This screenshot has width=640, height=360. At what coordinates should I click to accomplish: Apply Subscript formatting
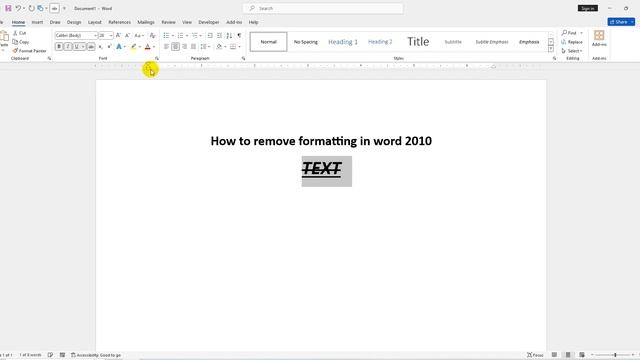click(101, 47)
